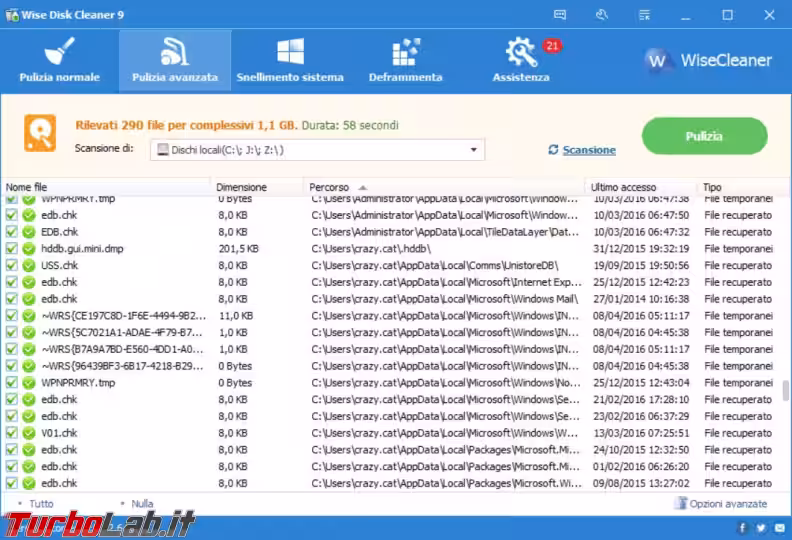
Task: Click the green Pulizia button
Action: tap(705, 136)
